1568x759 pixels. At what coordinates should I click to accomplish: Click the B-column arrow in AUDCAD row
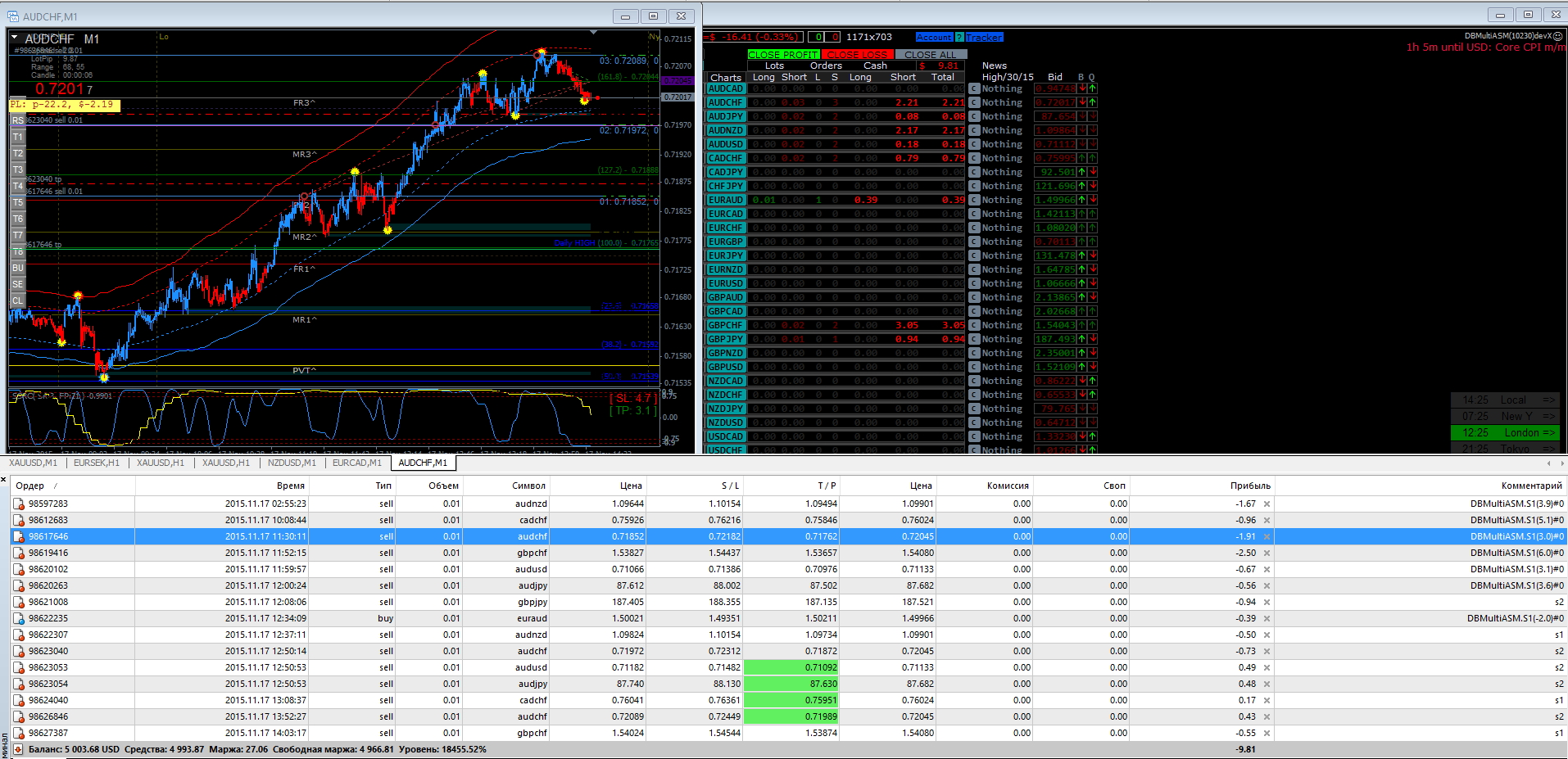point(1083,88)
